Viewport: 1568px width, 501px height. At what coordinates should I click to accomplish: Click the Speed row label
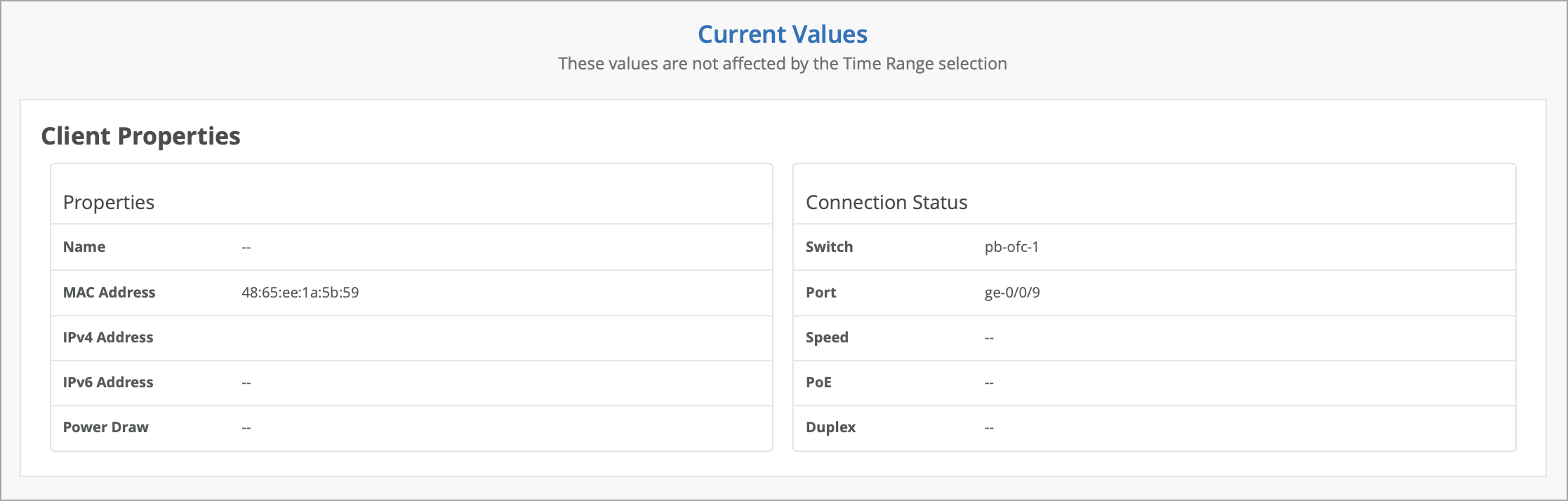[x=827, y=338]
